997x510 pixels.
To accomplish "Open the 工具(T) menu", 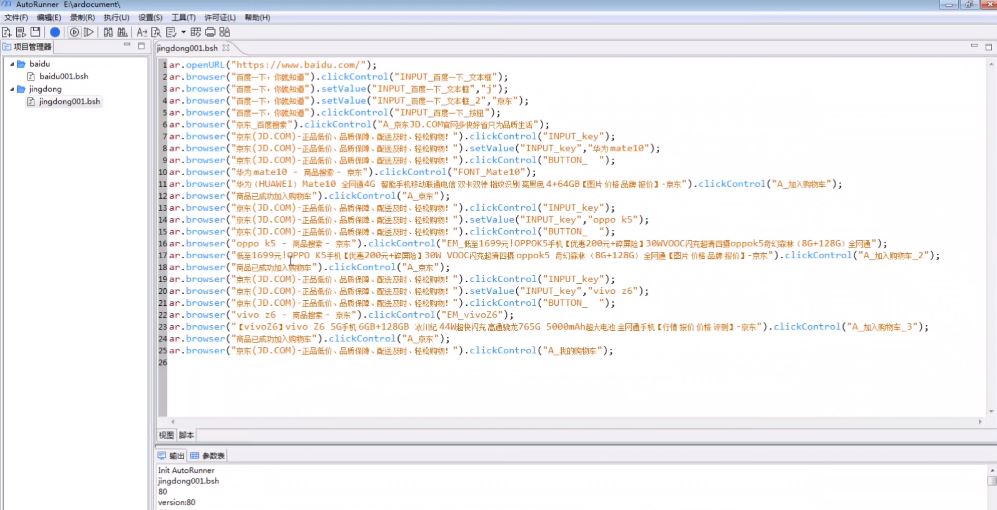I will pos(183,18).
